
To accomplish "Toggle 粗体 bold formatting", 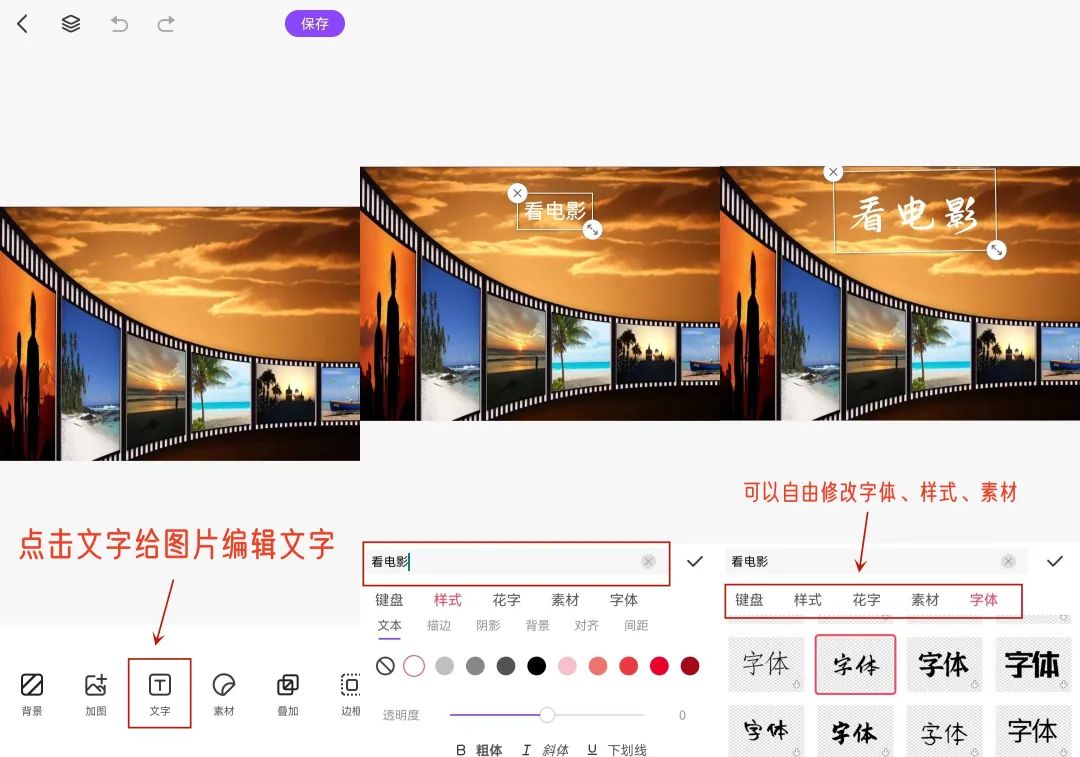I will coord(479,750).
